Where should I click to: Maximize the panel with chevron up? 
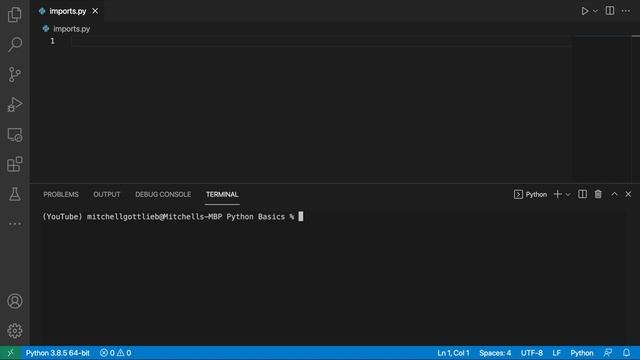tap(614, 194)
